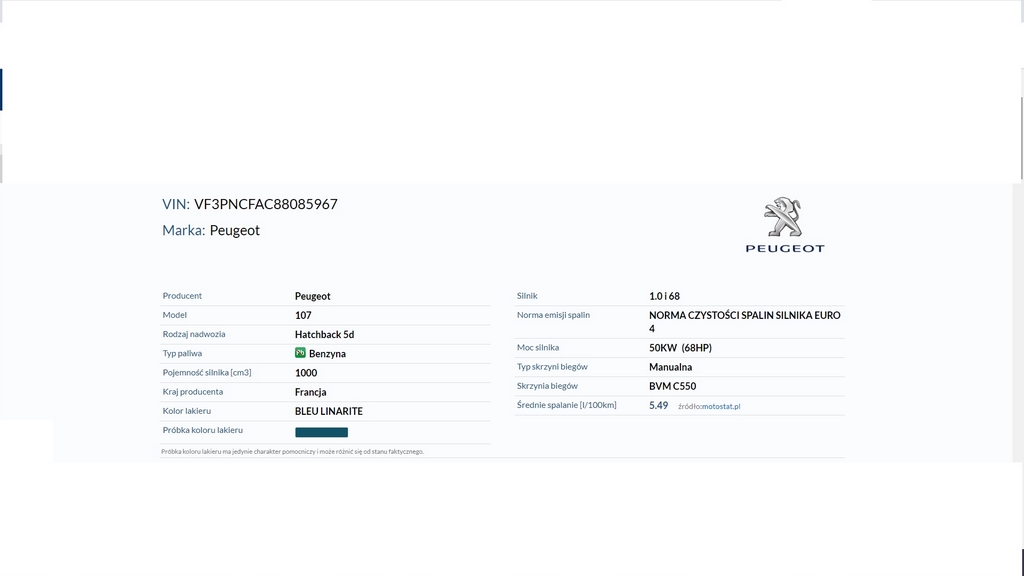This screenshot has width=1024, height=576.
Task: Click the Peugeot lion logo
Action: [x=784, y=225]
